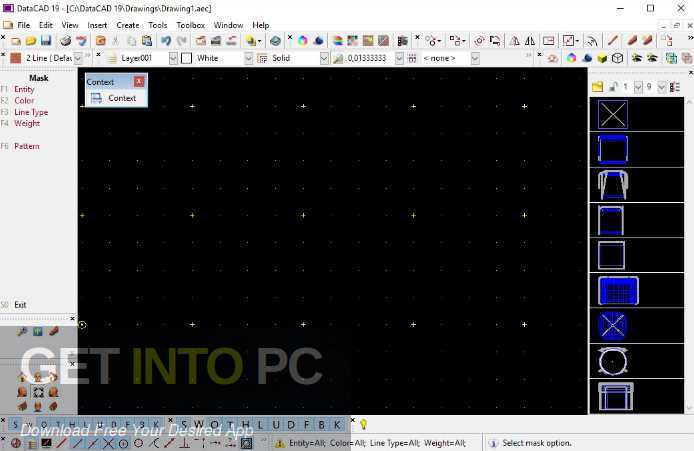The image size is (694, 451).
Task: Click the folder icon in symbol browser
Action: coord(598,87)
